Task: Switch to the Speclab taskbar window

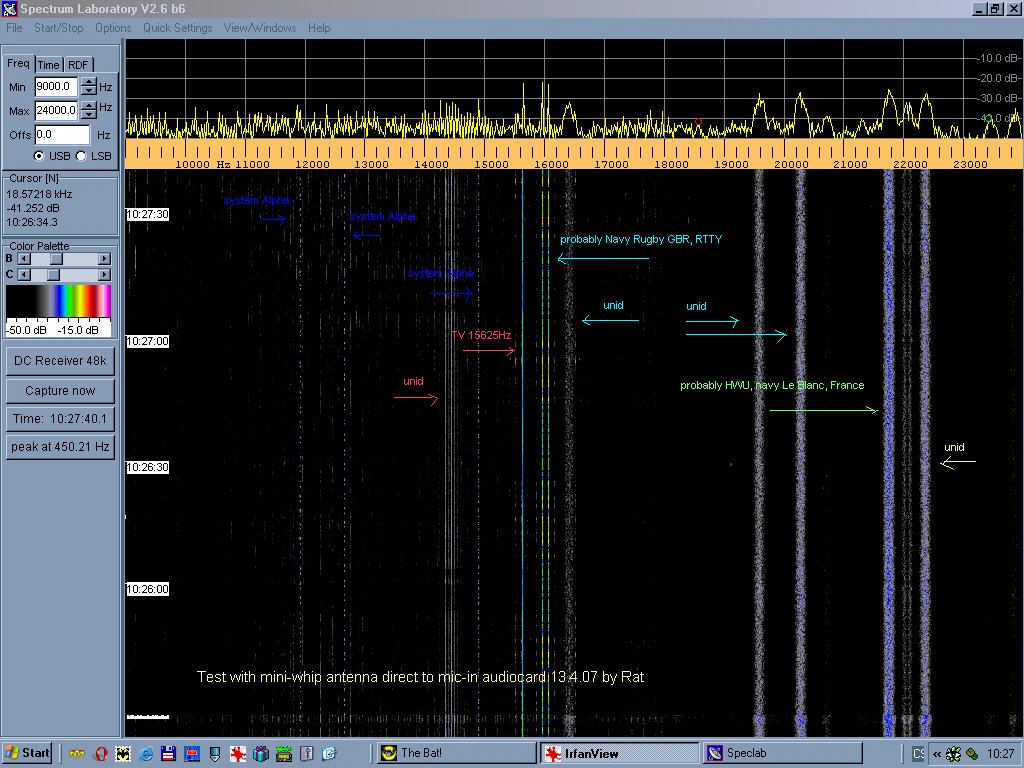Action: 783,754
